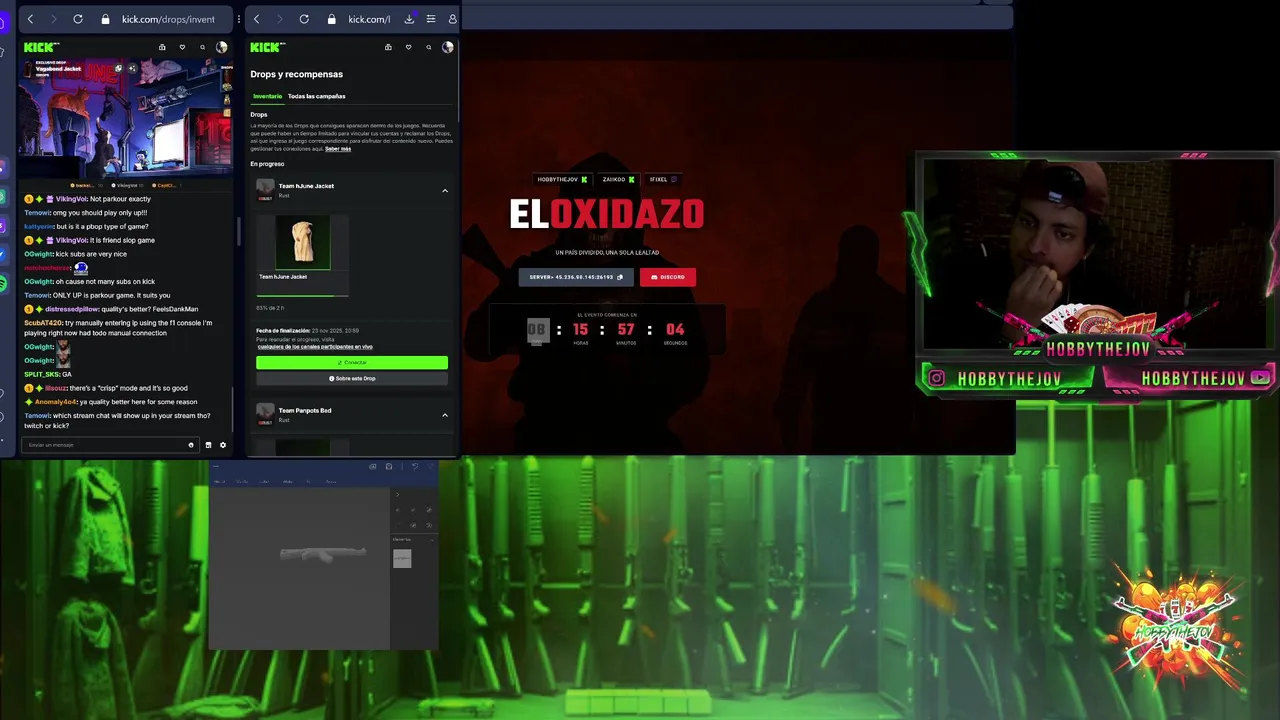Open drops gift icon in left Kick header

tap(162, 47)
